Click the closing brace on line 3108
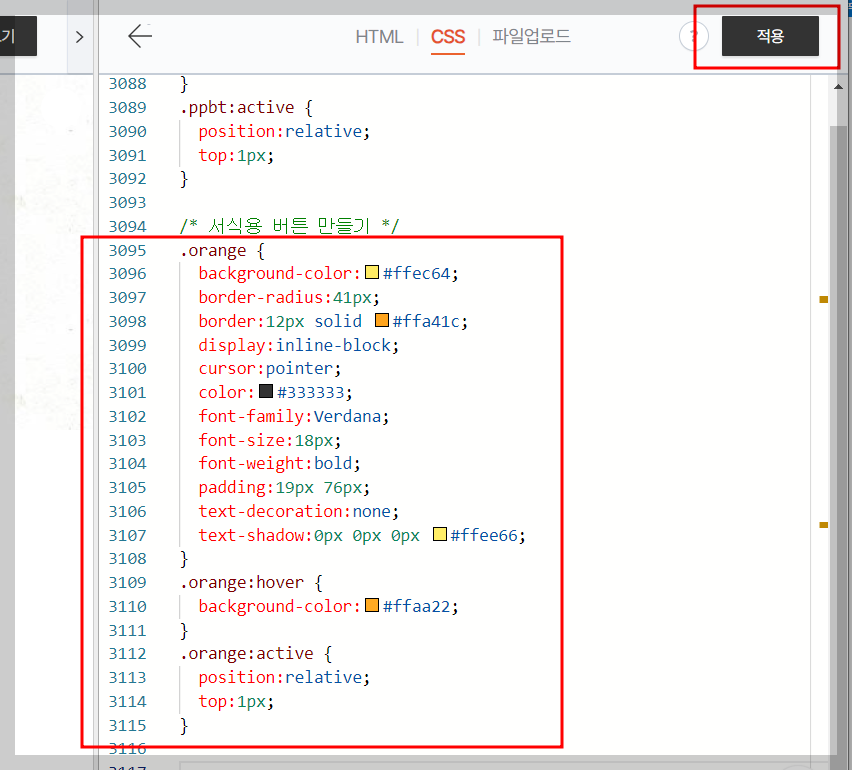 184,559
